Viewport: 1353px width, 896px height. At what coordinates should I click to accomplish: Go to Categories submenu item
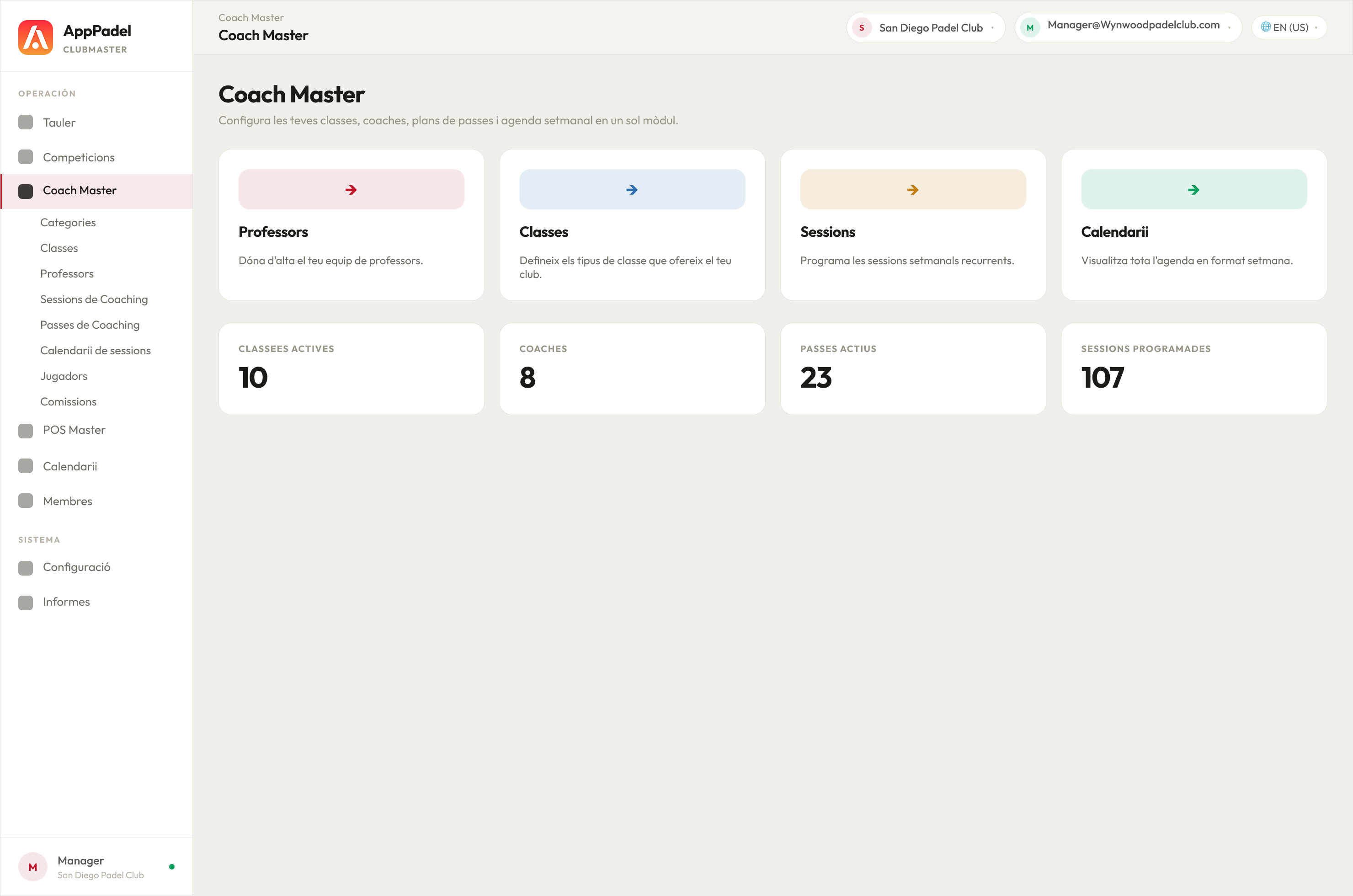click(x=68, y=222)
